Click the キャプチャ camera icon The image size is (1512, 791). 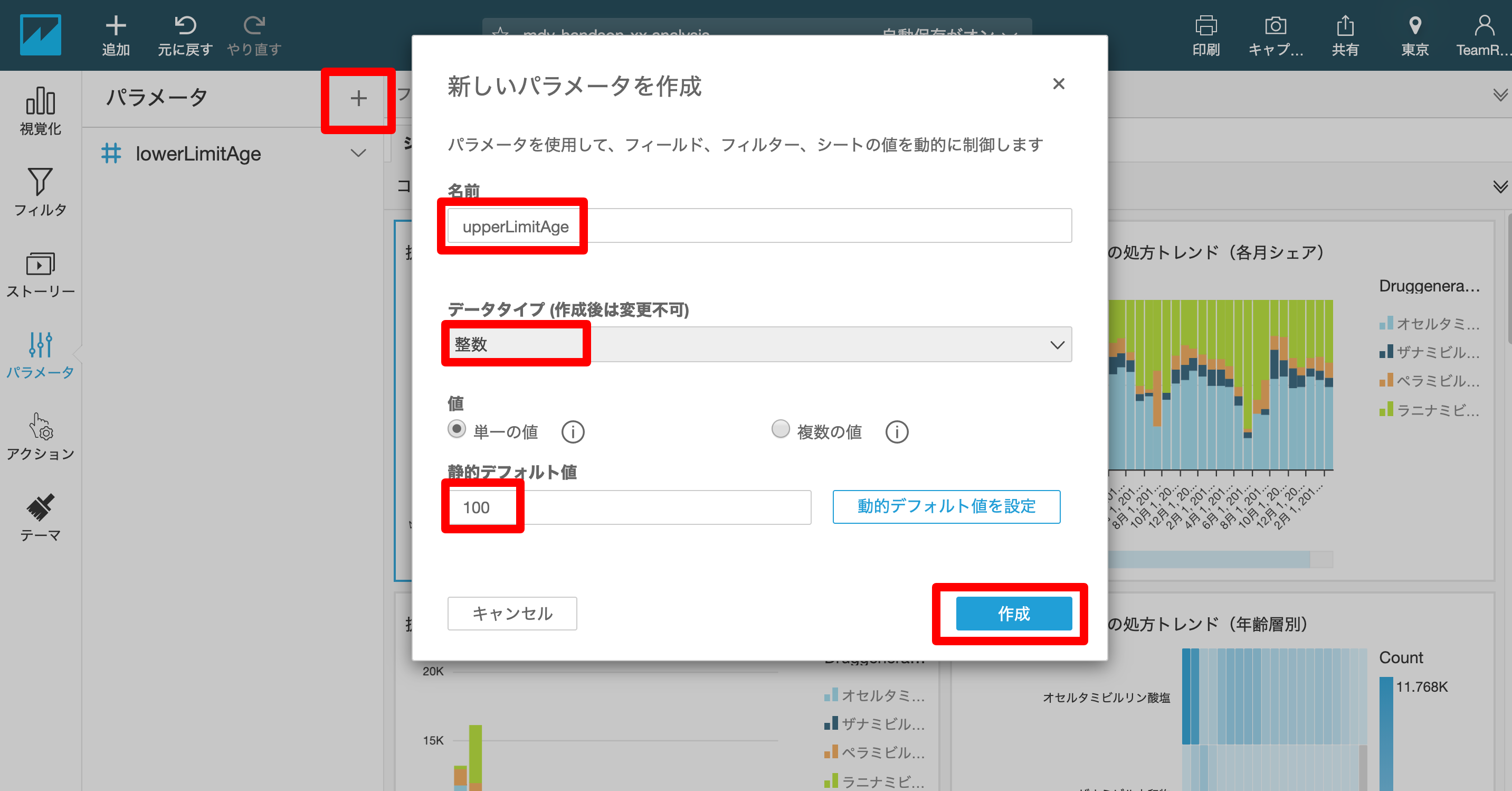coord(1276,26)
